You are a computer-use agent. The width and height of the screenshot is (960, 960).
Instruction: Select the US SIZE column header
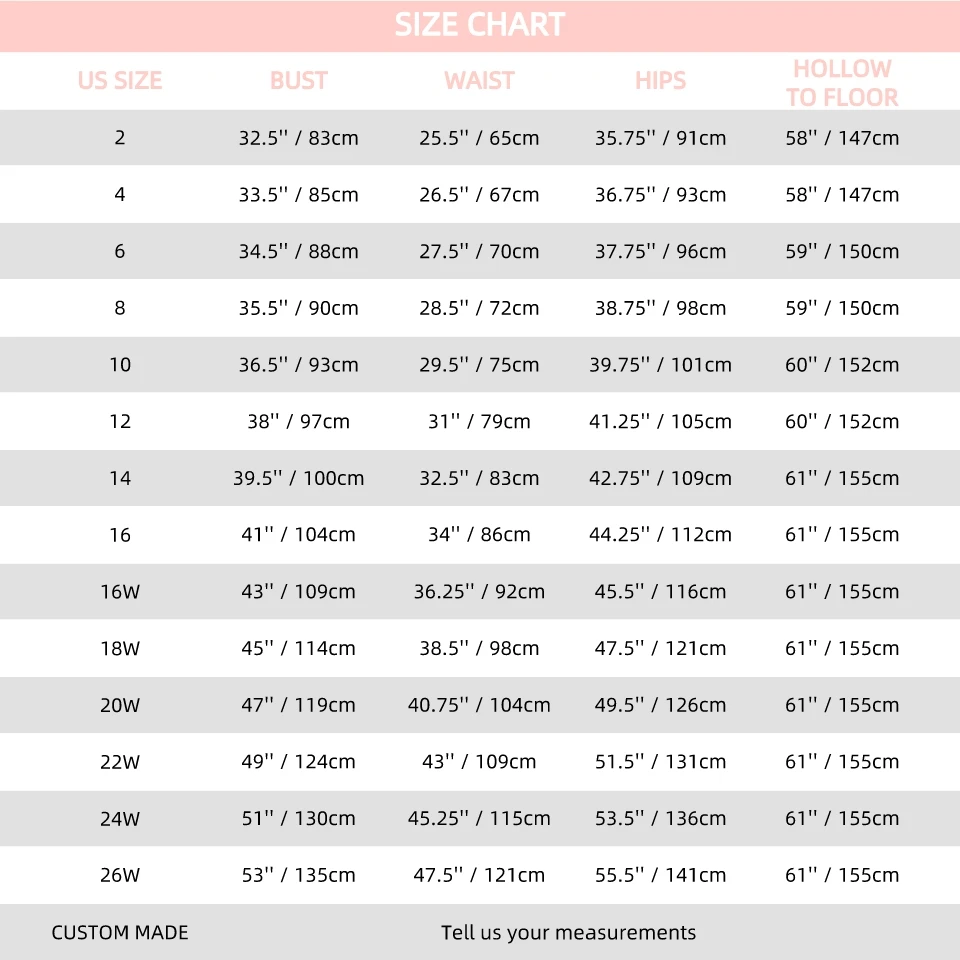coord(120,81)
